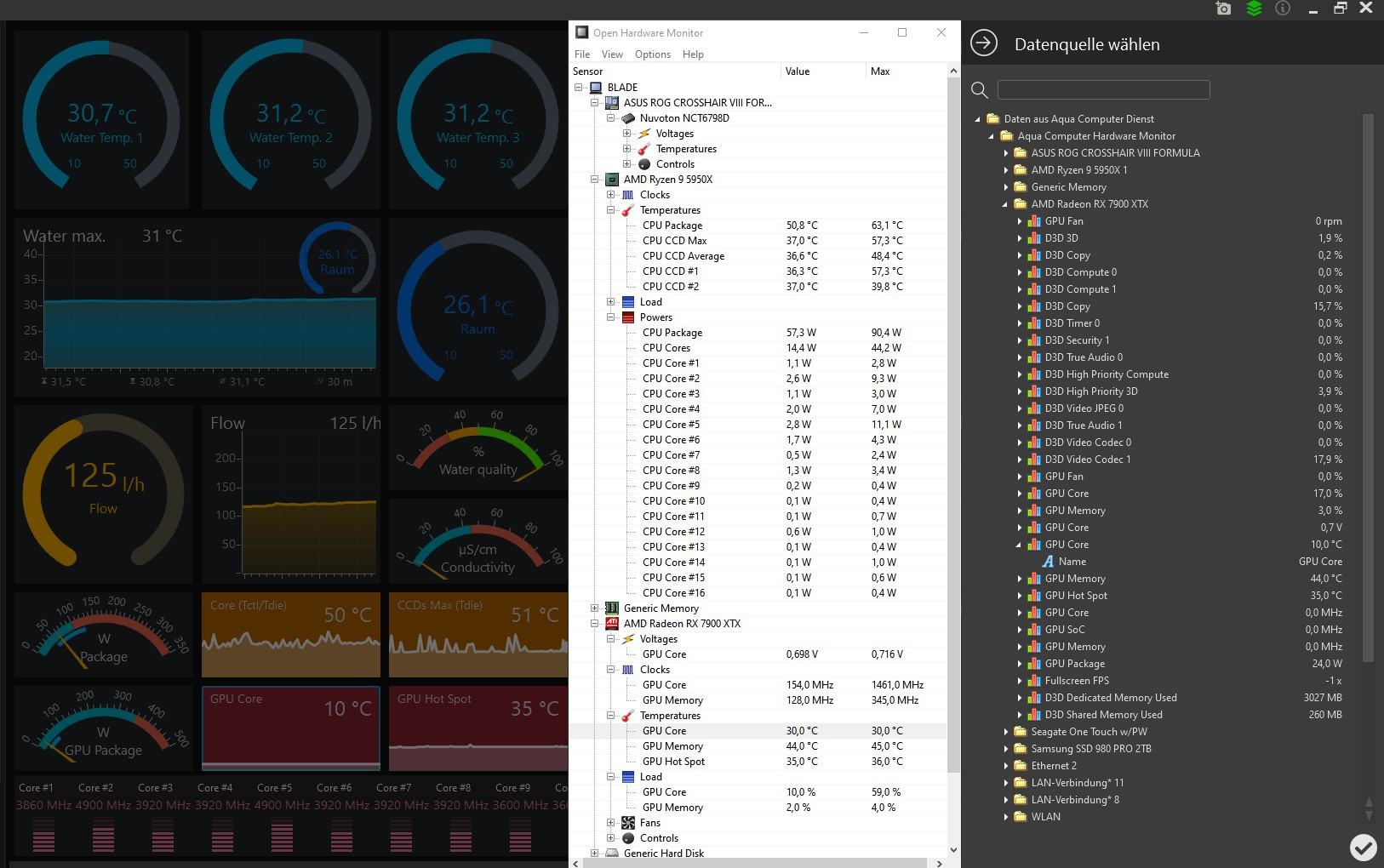The width and height of the screenshot is (1384, 868).
Task: Click the Open Hardware Monitor horizontal scrollbar right arrow
Action: point(939,863)
